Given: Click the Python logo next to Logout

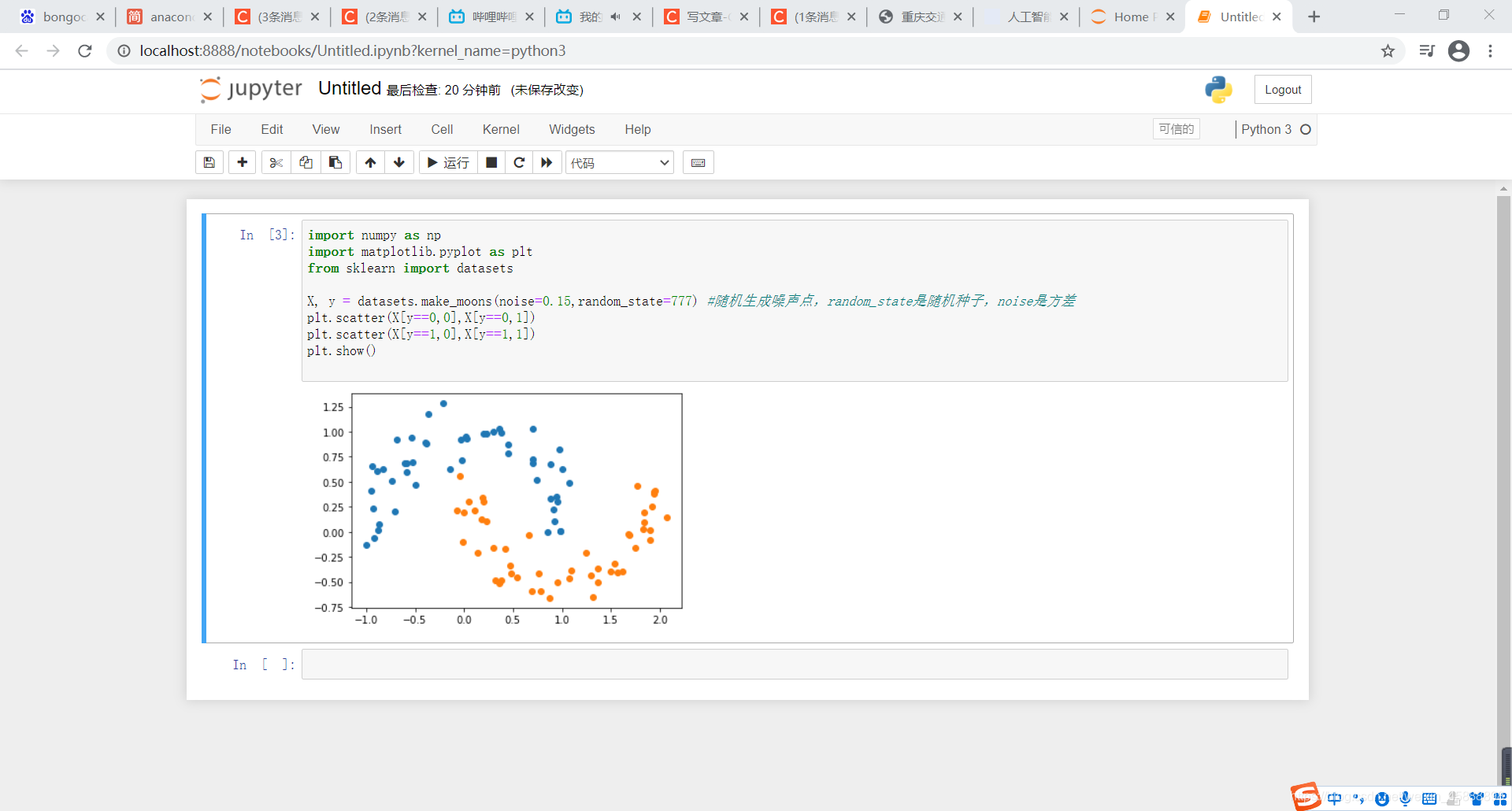Looking at the screenshot, I should [1218, 90].
